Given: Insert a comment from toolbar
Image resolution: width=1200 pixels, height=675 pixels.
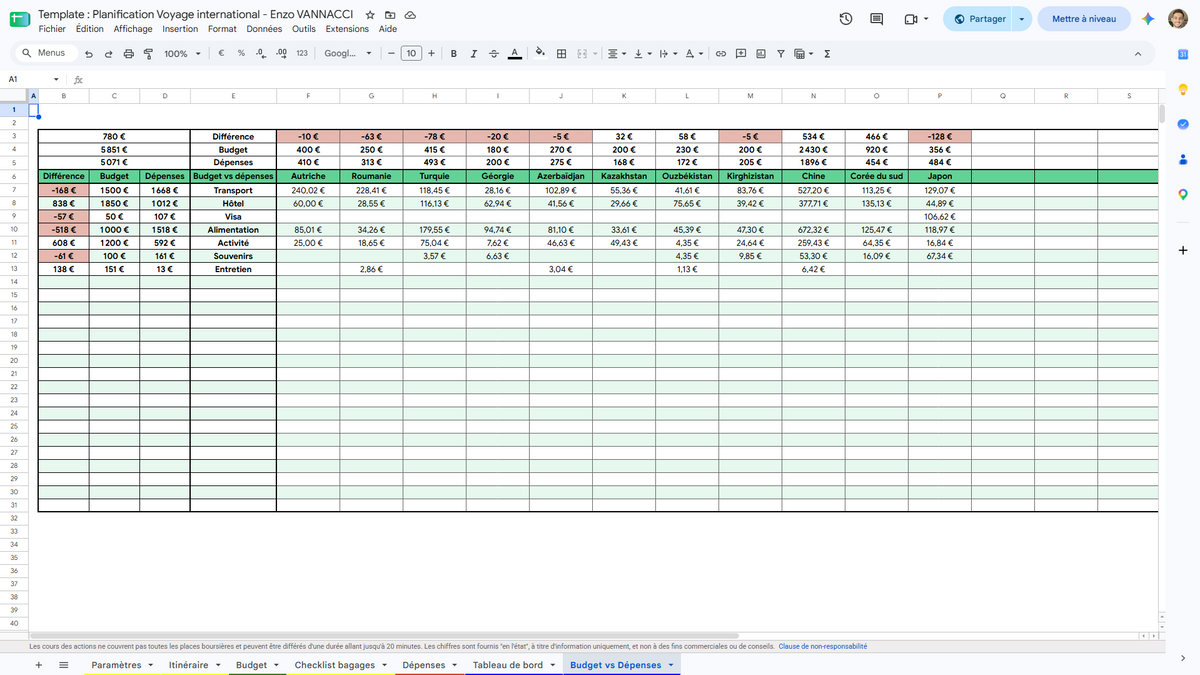Looking at the screenshot, I should tap(741, 54).
